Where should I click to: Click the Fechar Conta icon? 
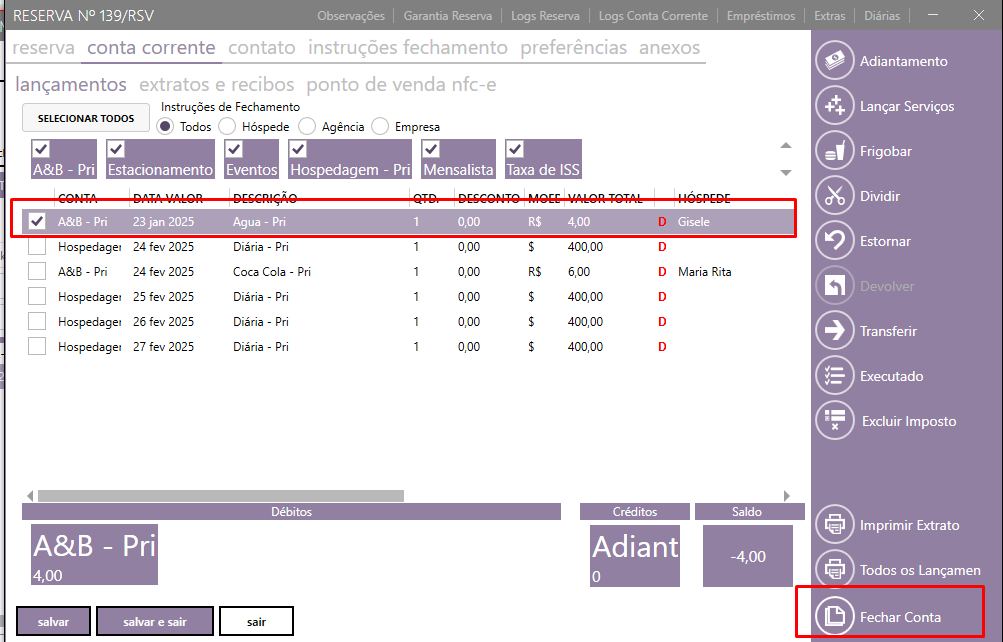pyautogui.click(x=834, y=617)
